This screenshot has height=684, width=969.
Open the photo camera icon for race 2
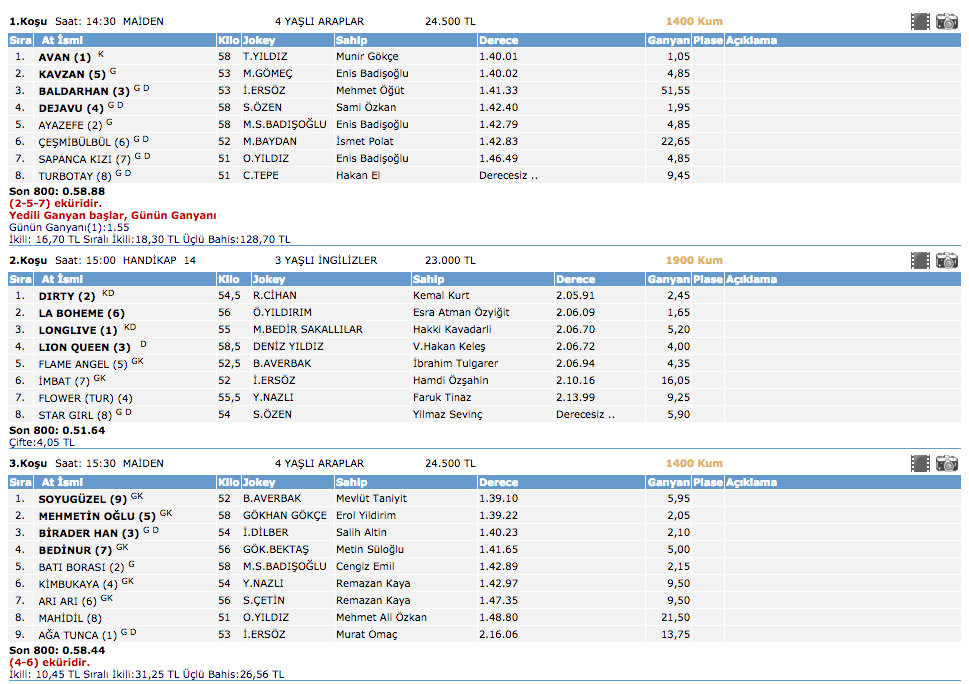[x=947, y=260]
